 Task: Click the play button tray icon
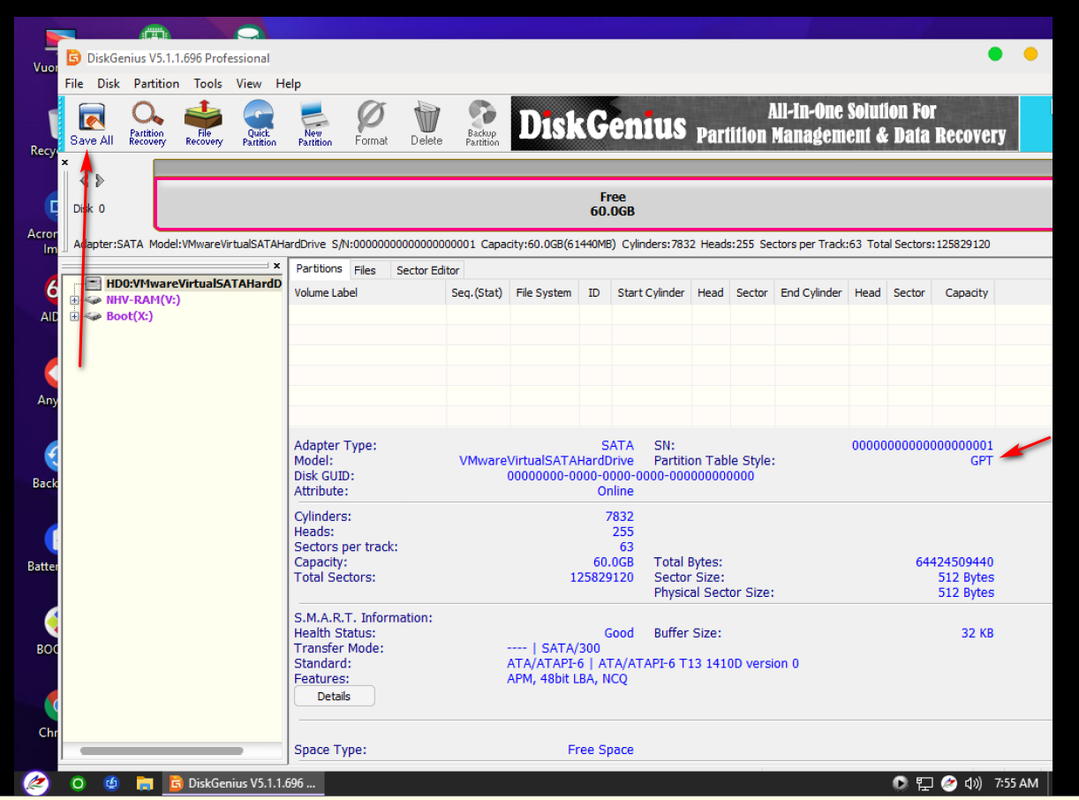pos(899,783)
